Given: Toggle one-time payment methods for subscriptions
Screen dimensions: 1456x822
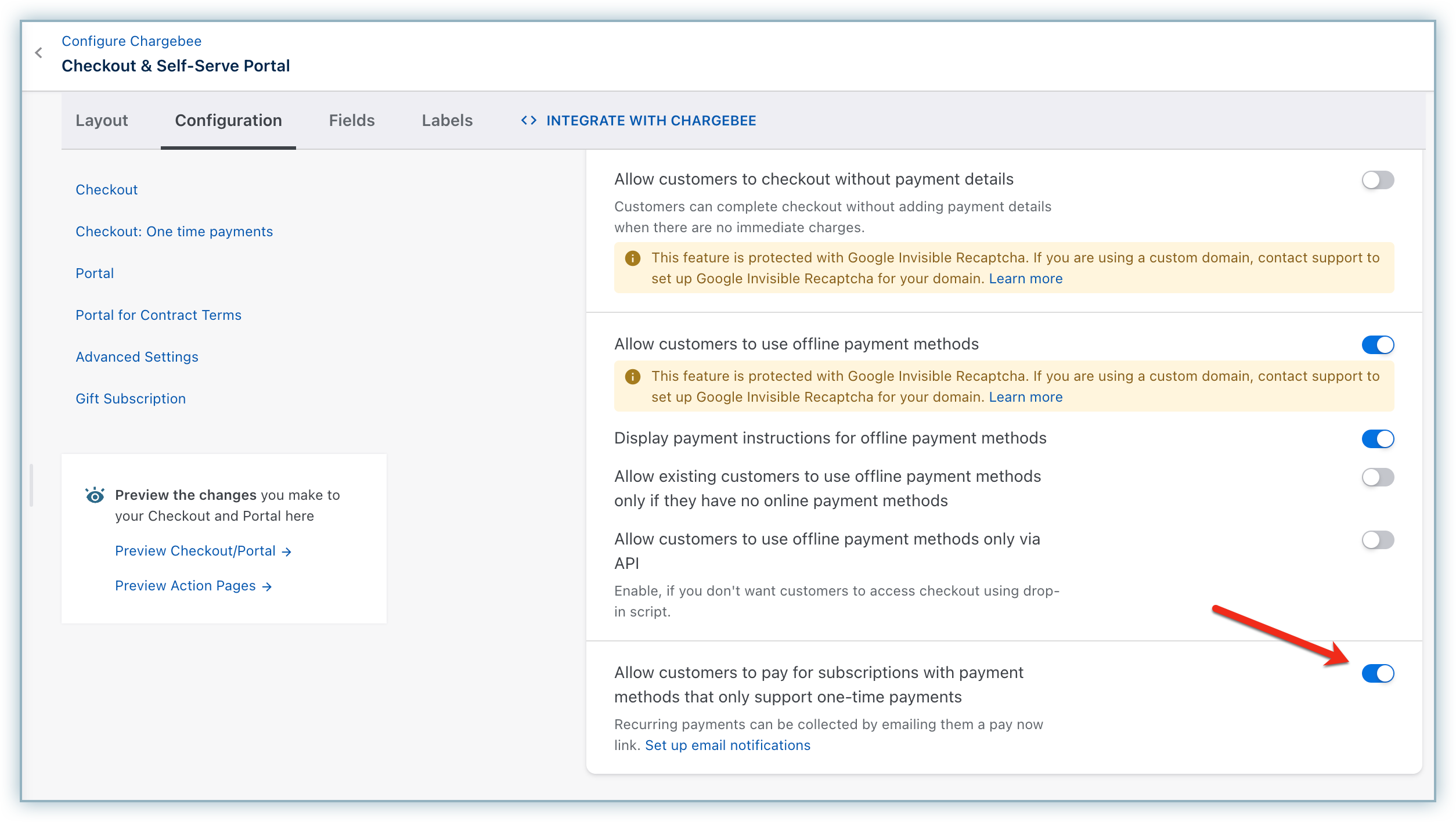Looking at the screenshot, I should click(x=1377, y=673).
